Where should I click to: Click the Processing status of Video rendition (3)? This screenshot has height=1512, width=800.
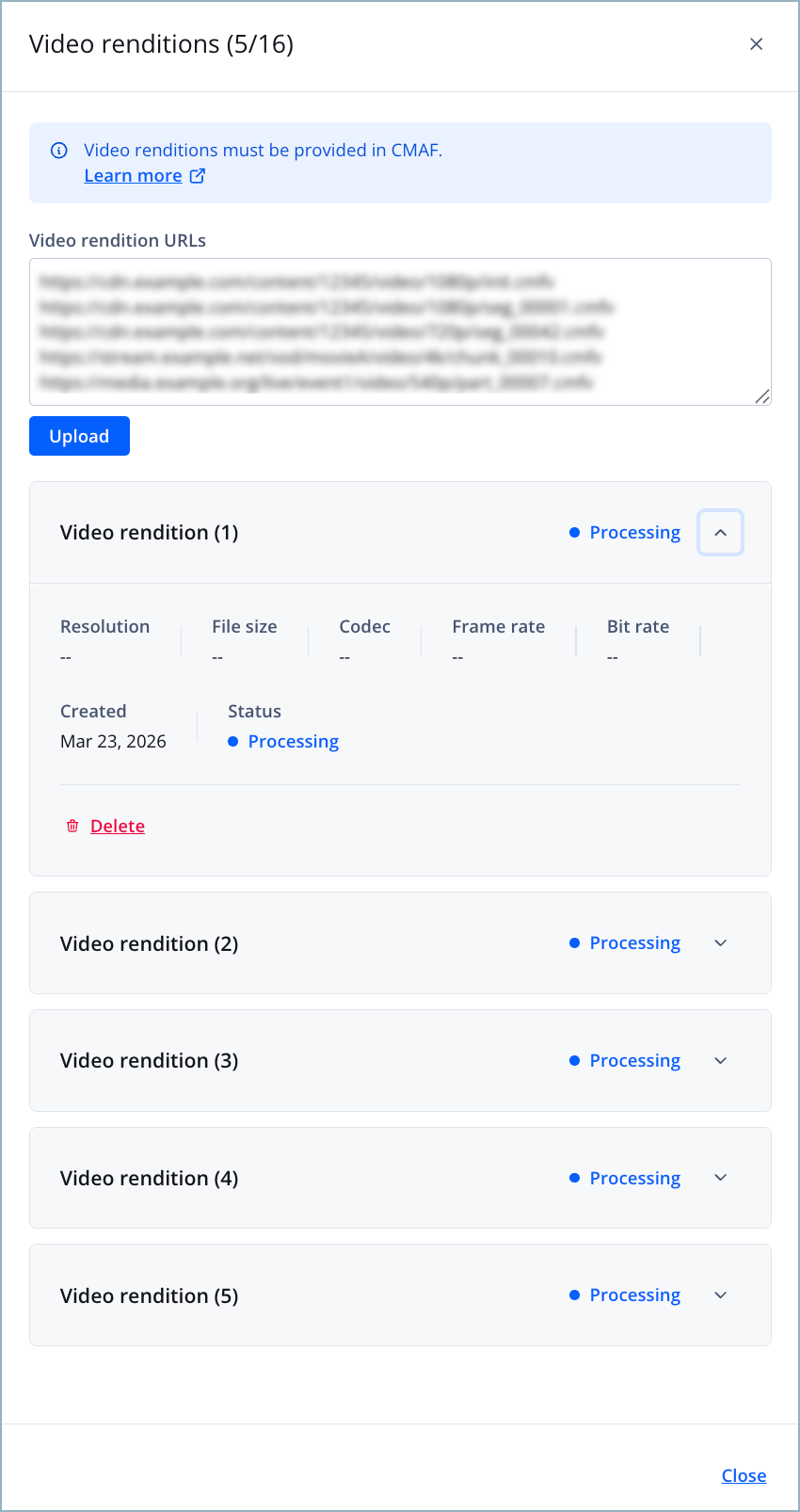click(x=625, y=1061)
